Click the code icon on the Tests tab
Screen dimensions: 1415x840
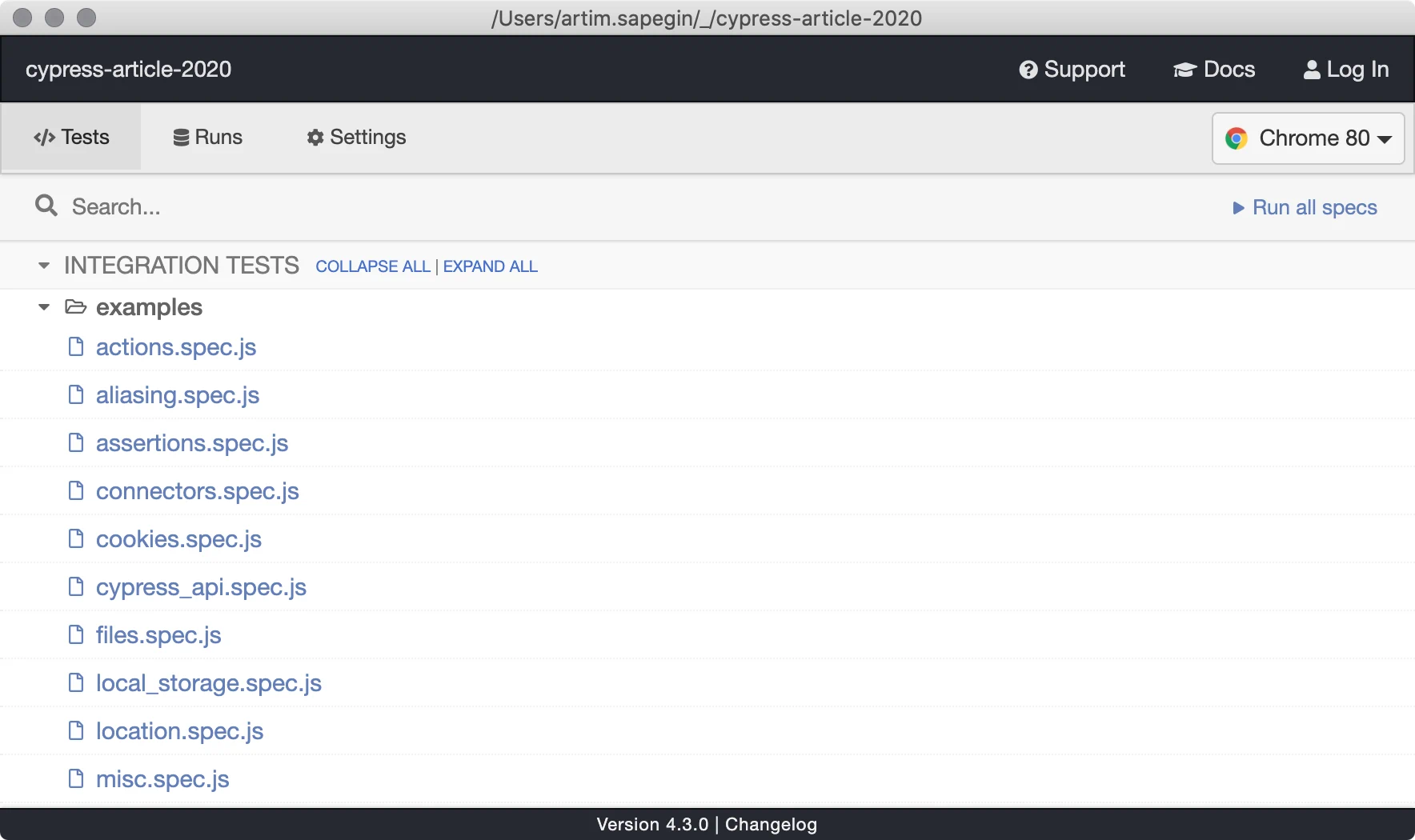(x=43, y=137)
